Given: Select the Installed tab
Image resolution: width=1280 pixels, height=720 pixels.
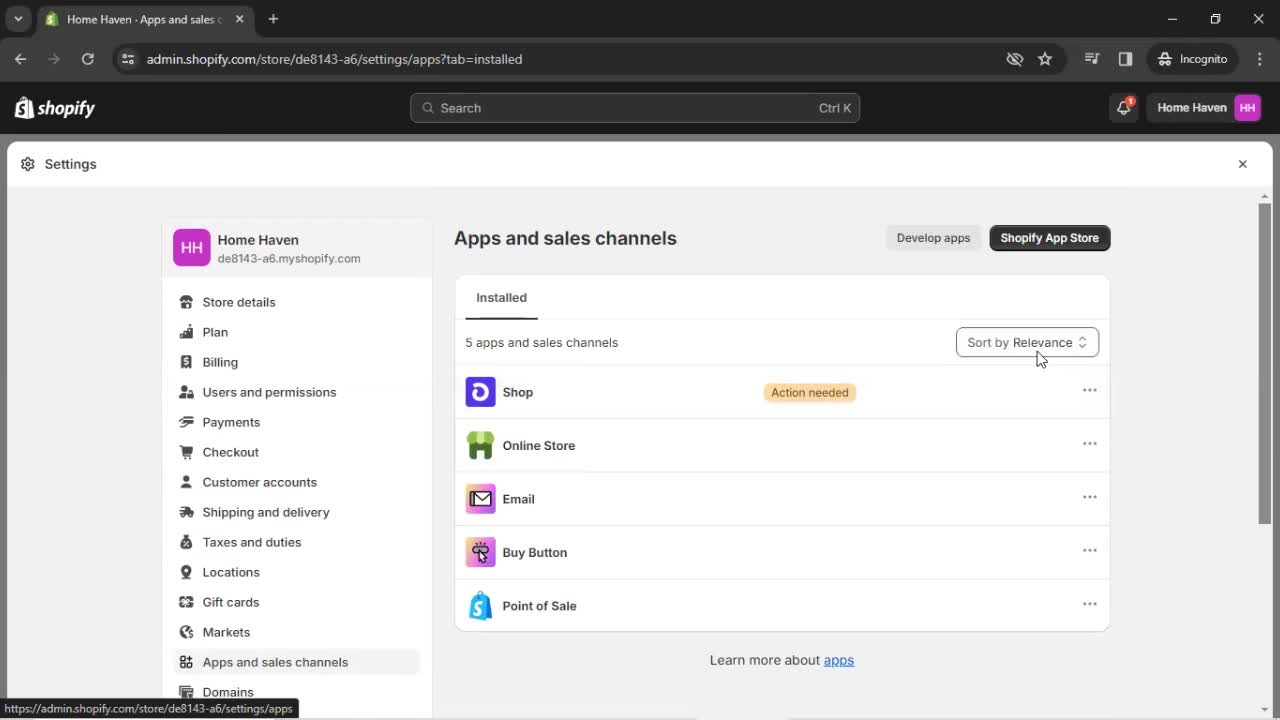Looking at the screenshot, I should click(x=501, y=298).
